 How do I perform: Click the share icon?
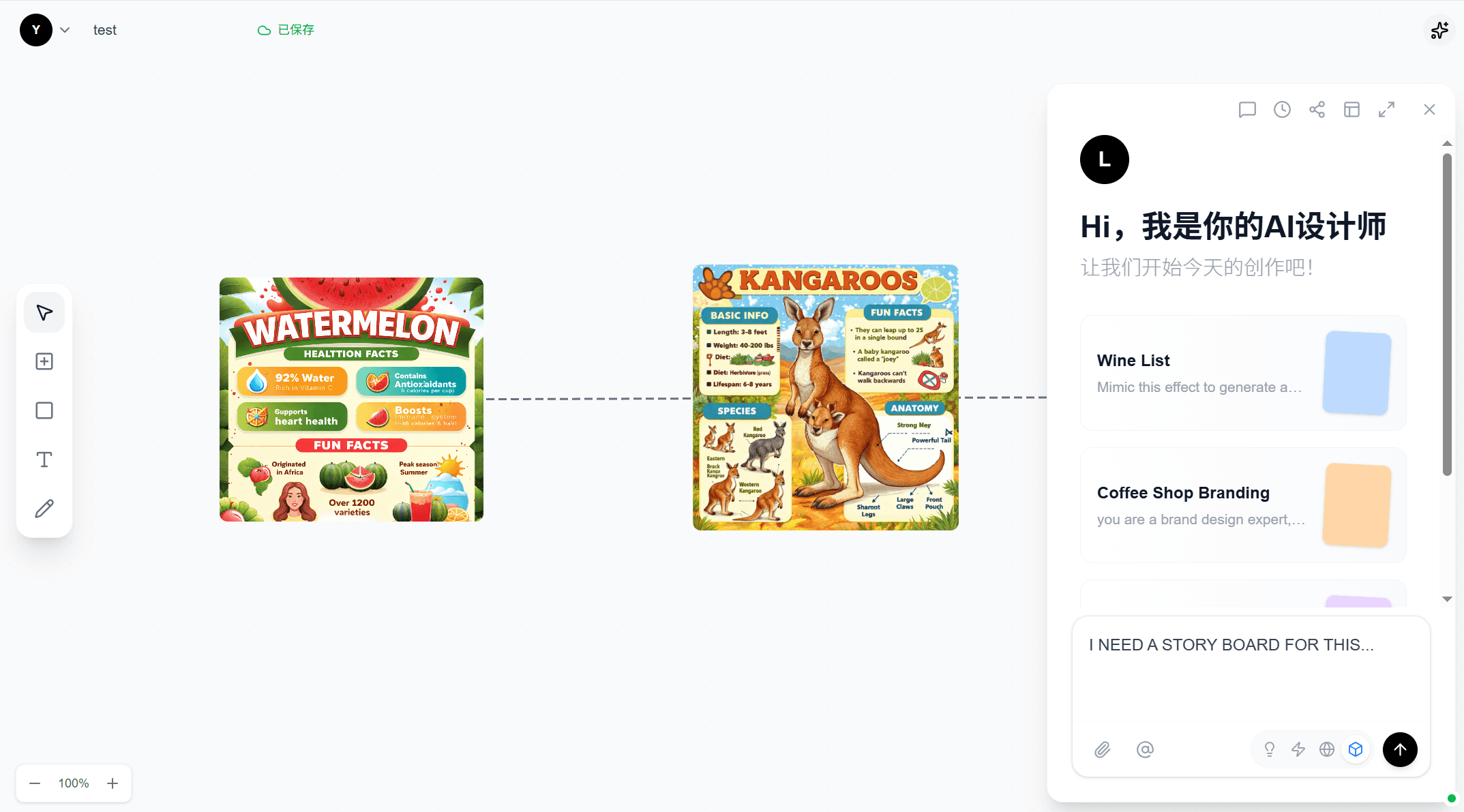point(1317,110)
